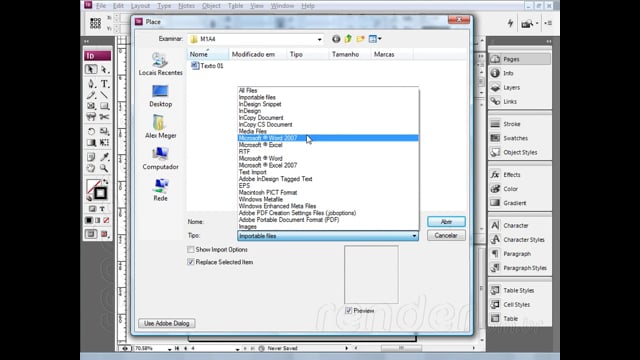The height and width of the screenshot is (360, 640).
Task: Select the Selection tool arrow
Action: pos(91,69)
